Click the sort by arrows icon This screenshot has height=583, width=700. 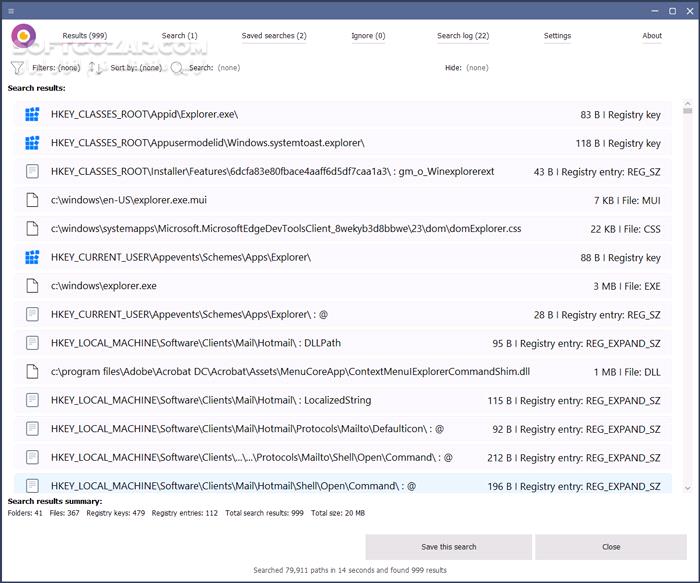96,68
